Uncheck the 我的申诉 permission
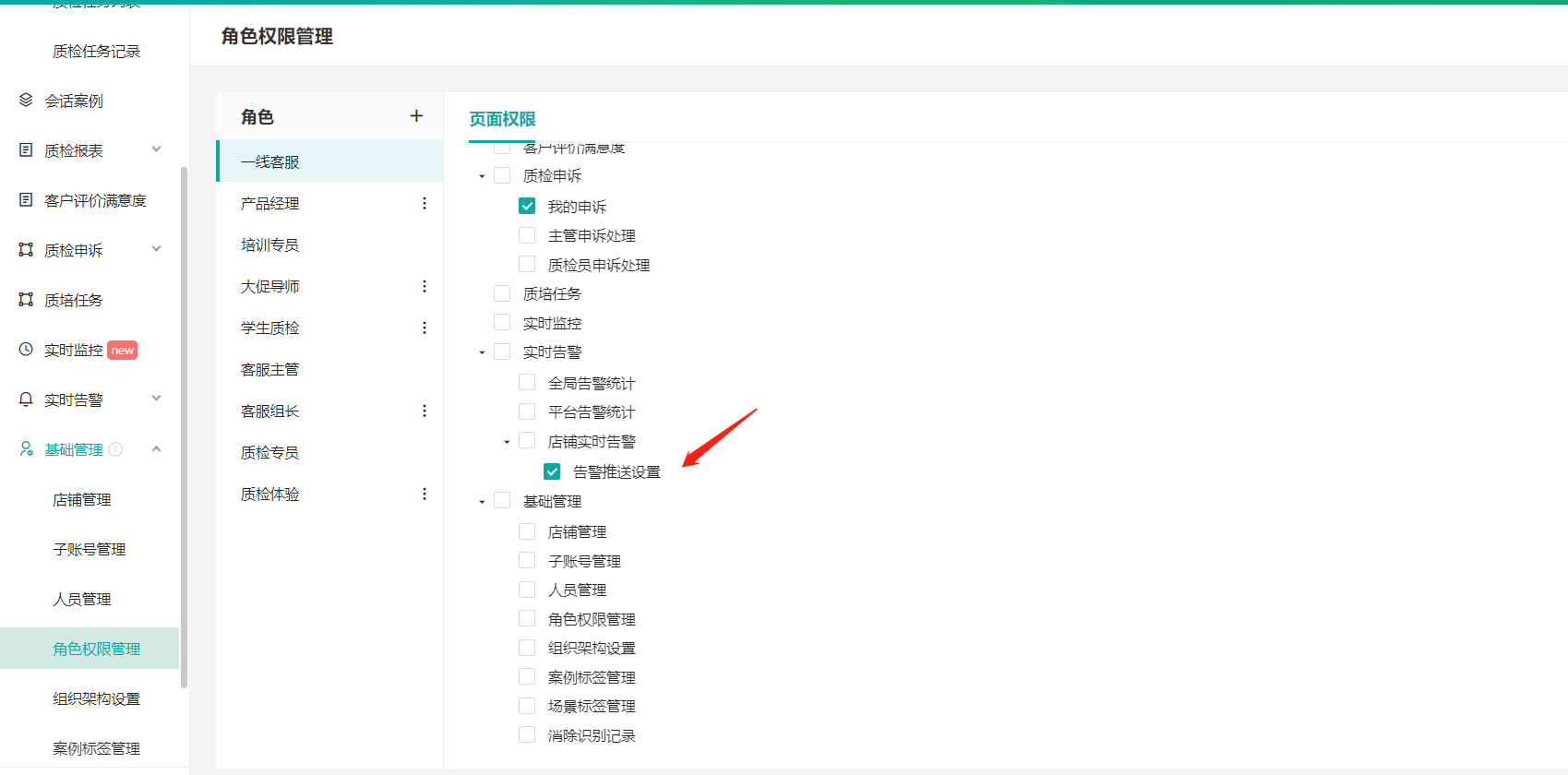 coord(527,206)
